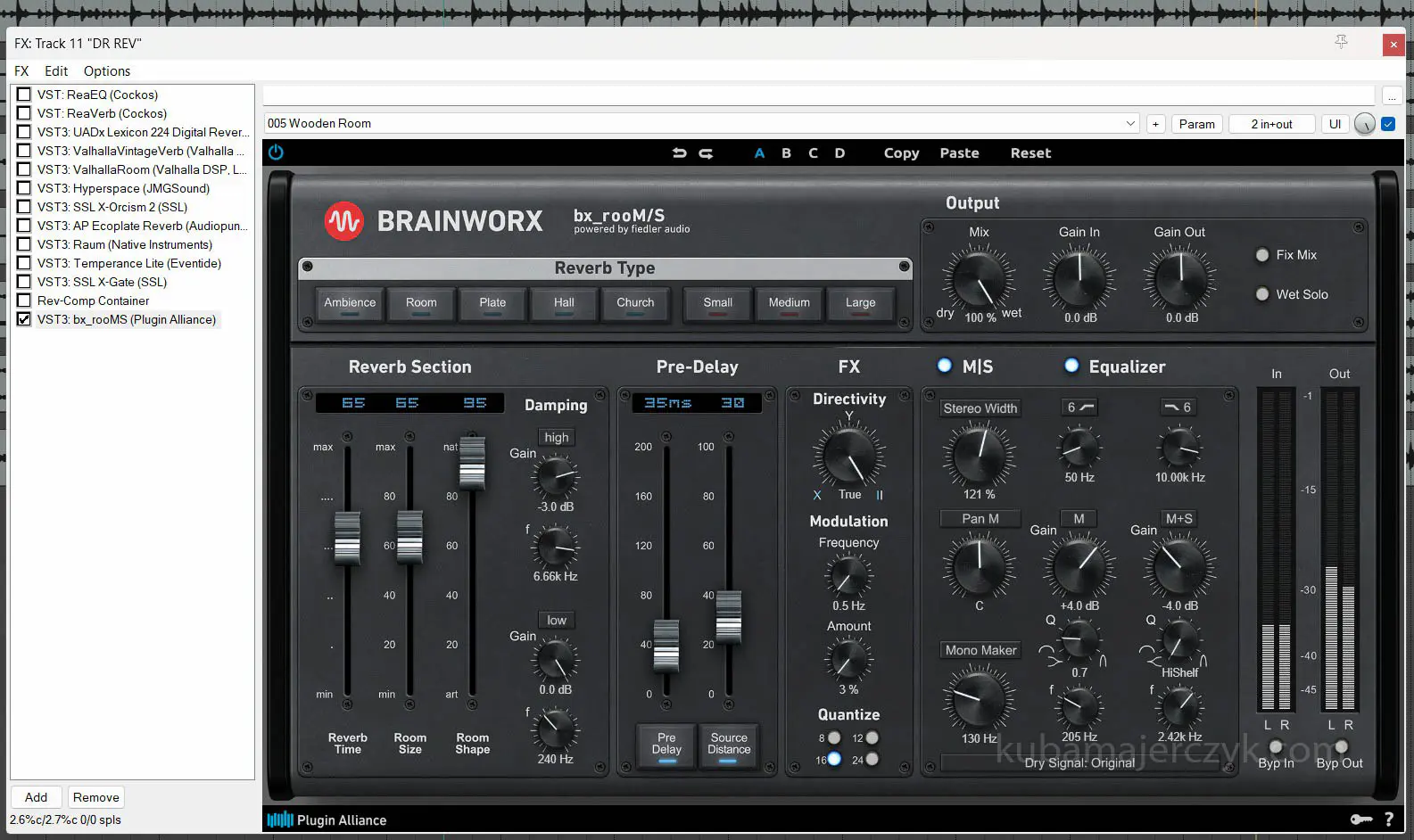Open the help question mark icon

1388,819
